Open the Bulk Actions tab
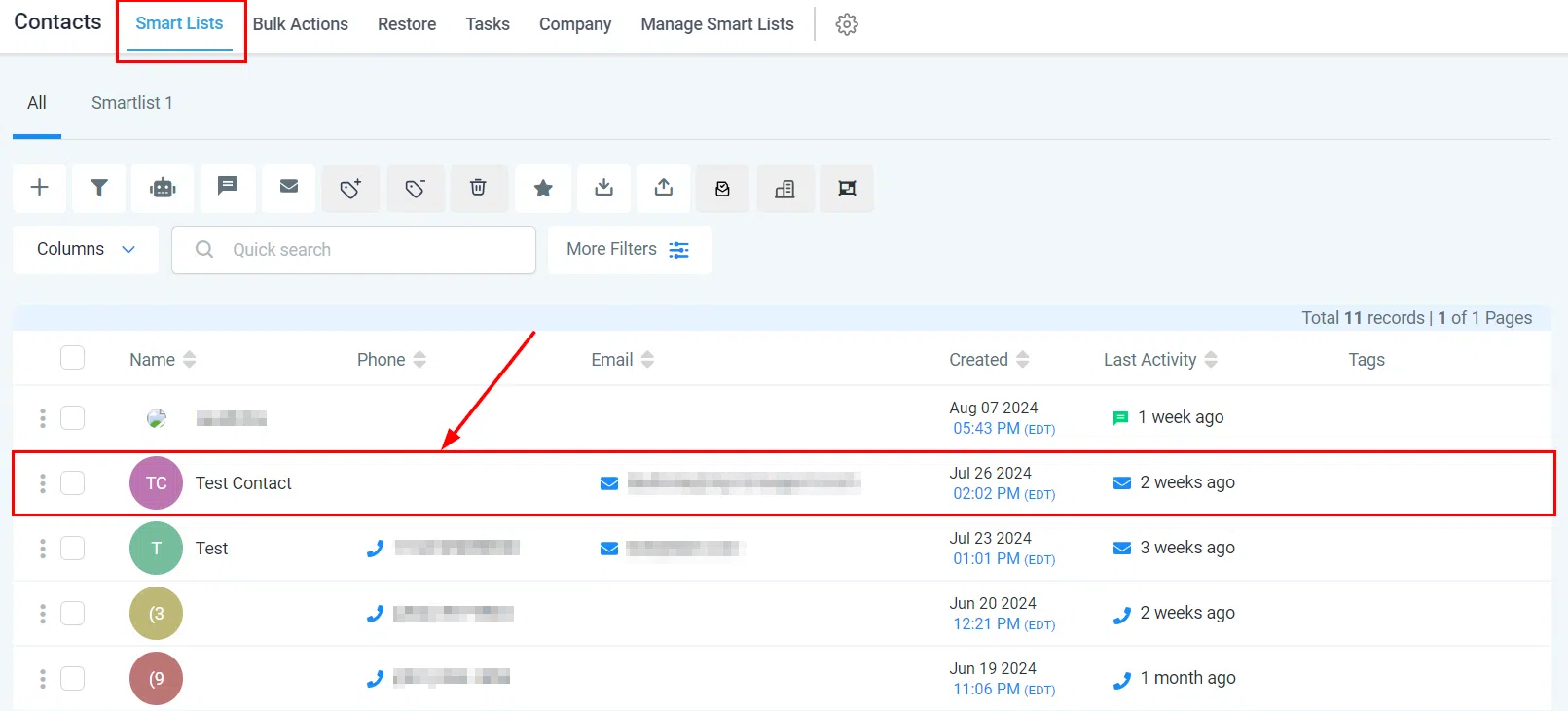This screenshot has width=1568, height=711. 301,24
